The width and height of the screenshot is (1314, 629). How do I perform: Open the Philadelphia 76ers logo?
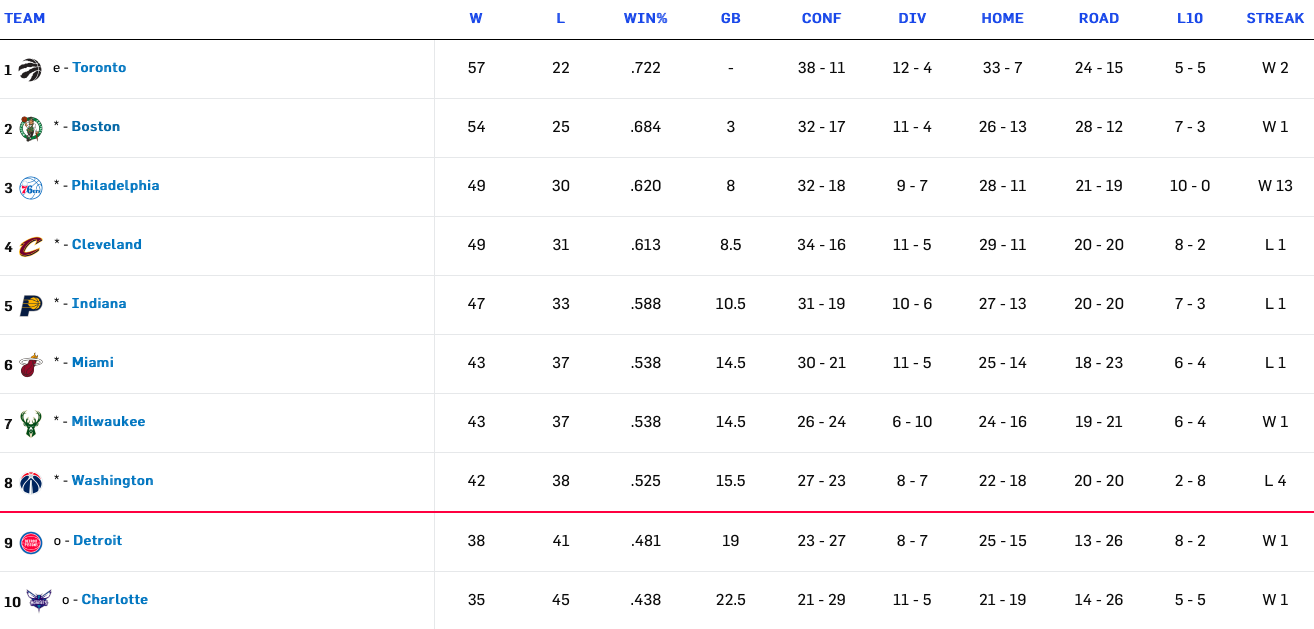(x=30, y=187)
